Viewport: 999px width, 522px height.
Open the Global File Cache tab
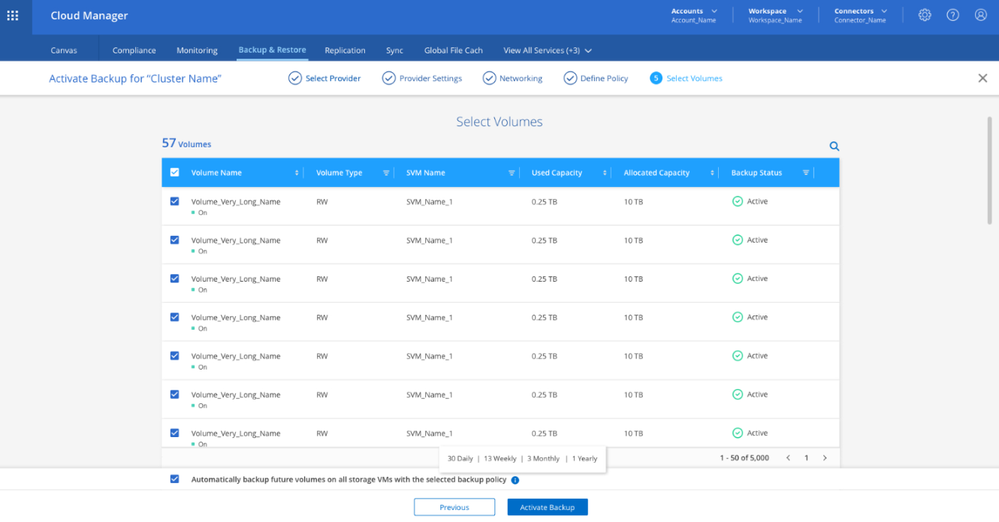tap(453, 50)
